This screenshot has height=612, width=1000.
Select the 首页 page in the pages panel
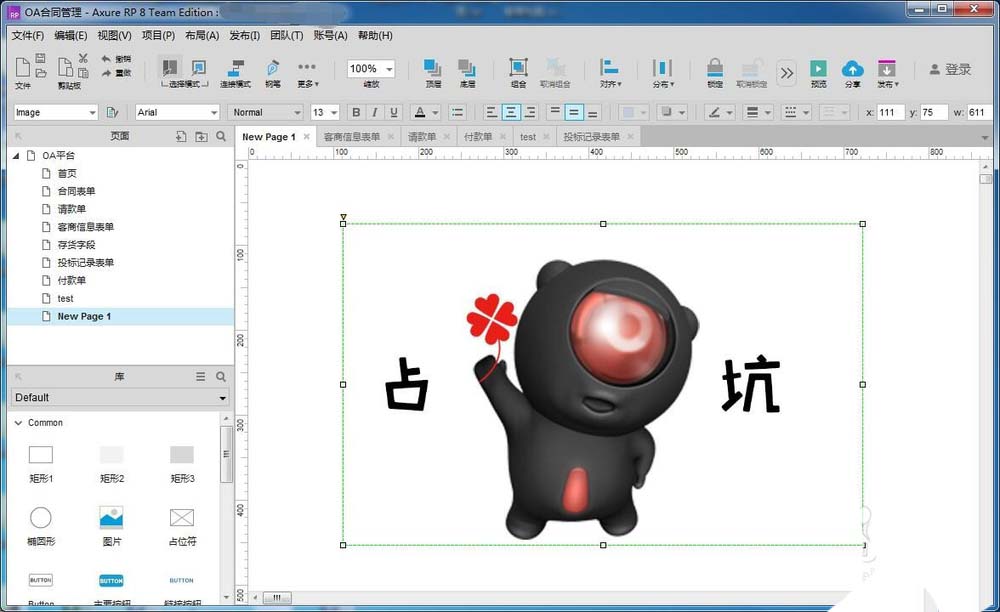click(66, 173)
